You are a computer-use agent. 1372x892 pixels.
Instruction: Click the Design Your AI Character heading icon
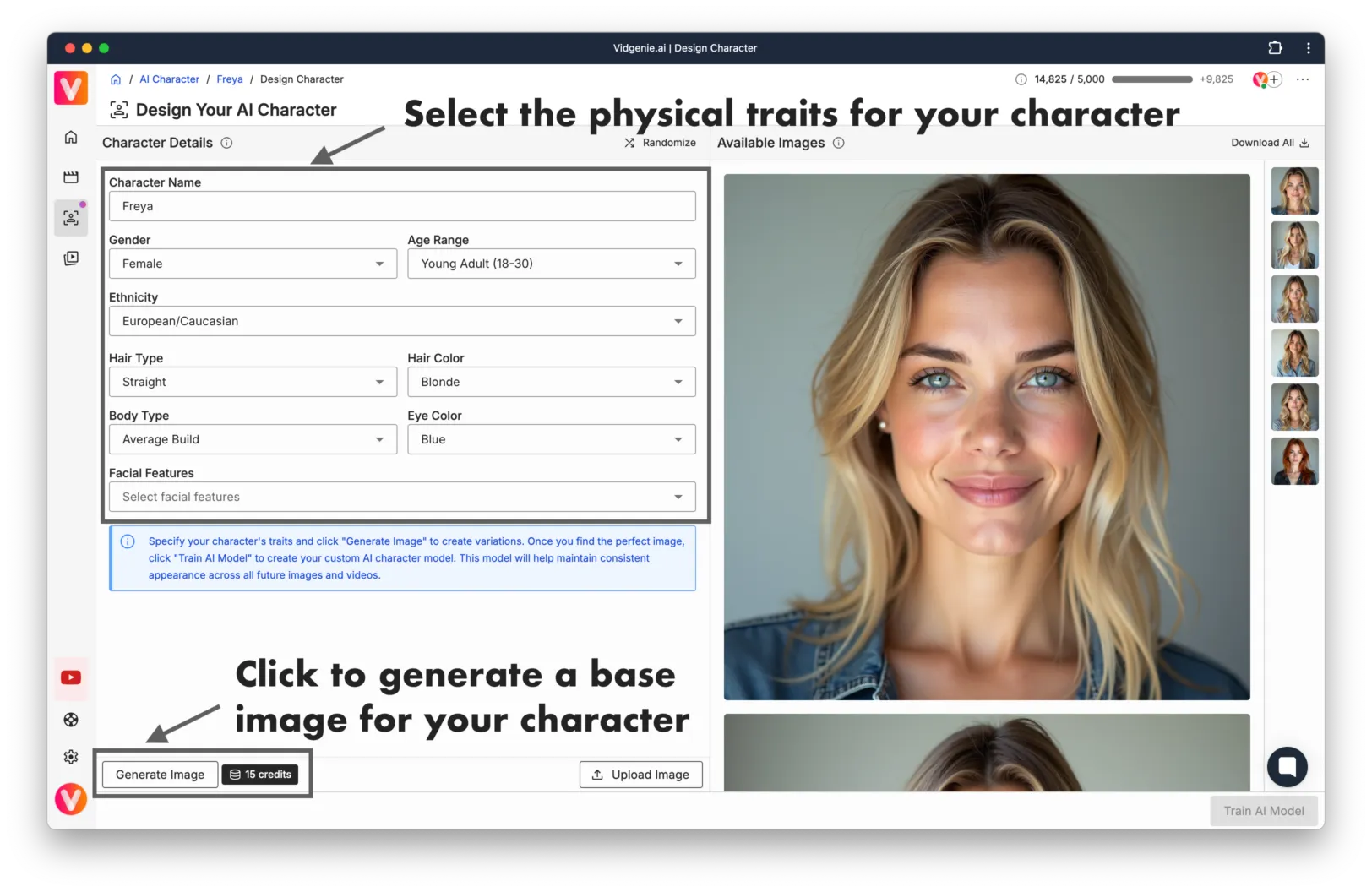click(x=119, y=110)
